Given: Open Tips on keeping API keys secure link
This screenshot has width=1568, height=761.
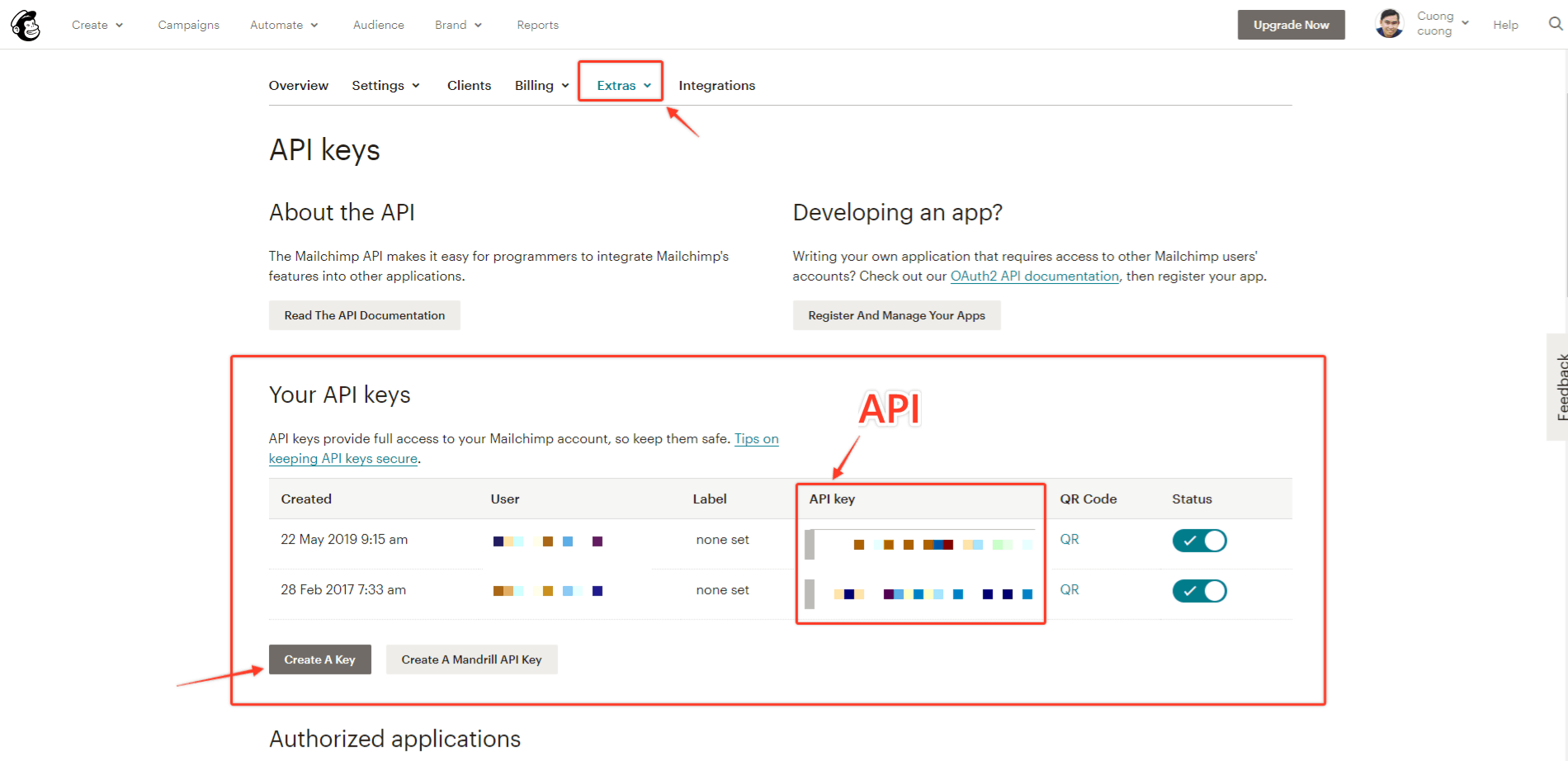Looking at the screenshot, I should tap(756, 439).
